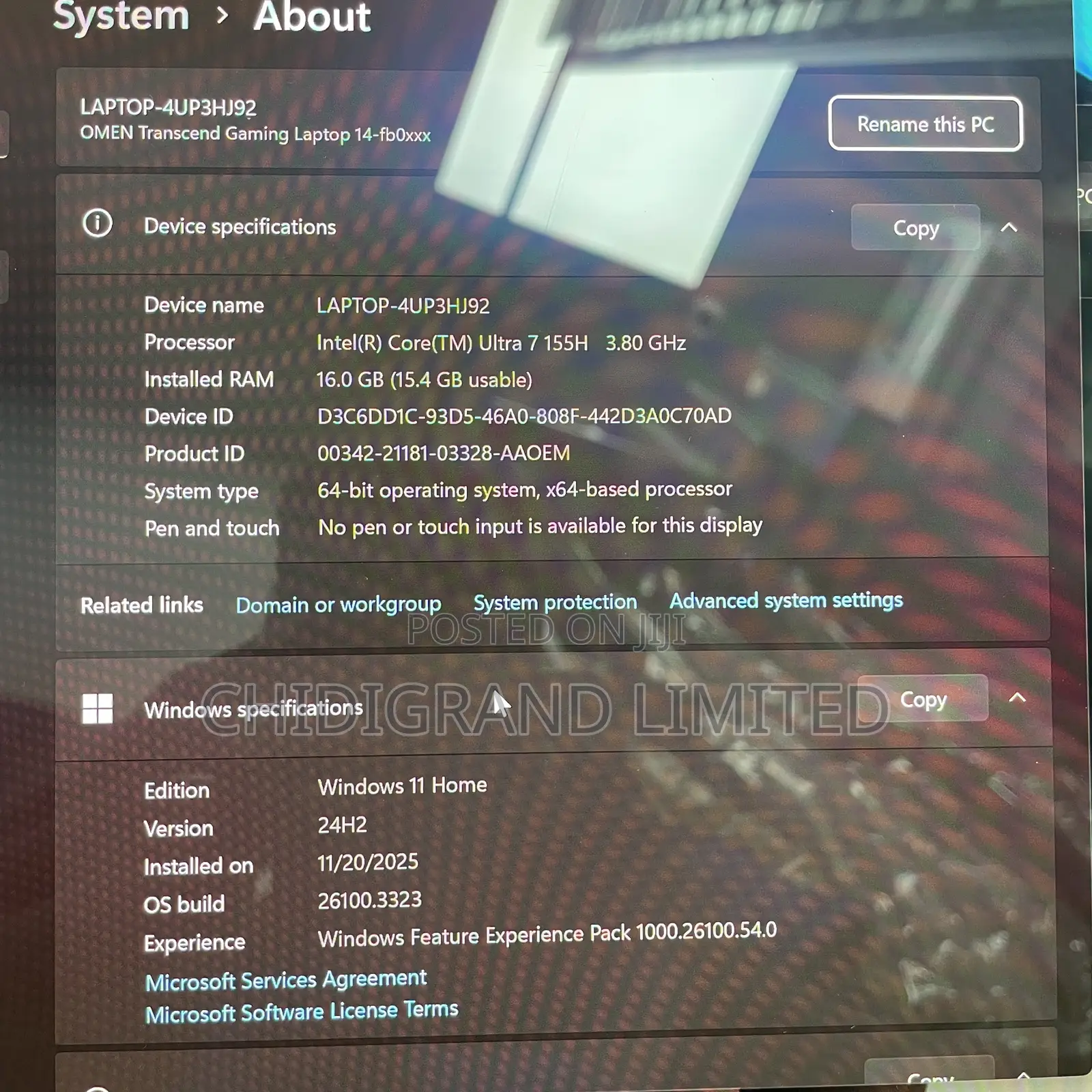
Task: Click the Rename this PC button
Action: coord(925,124)
